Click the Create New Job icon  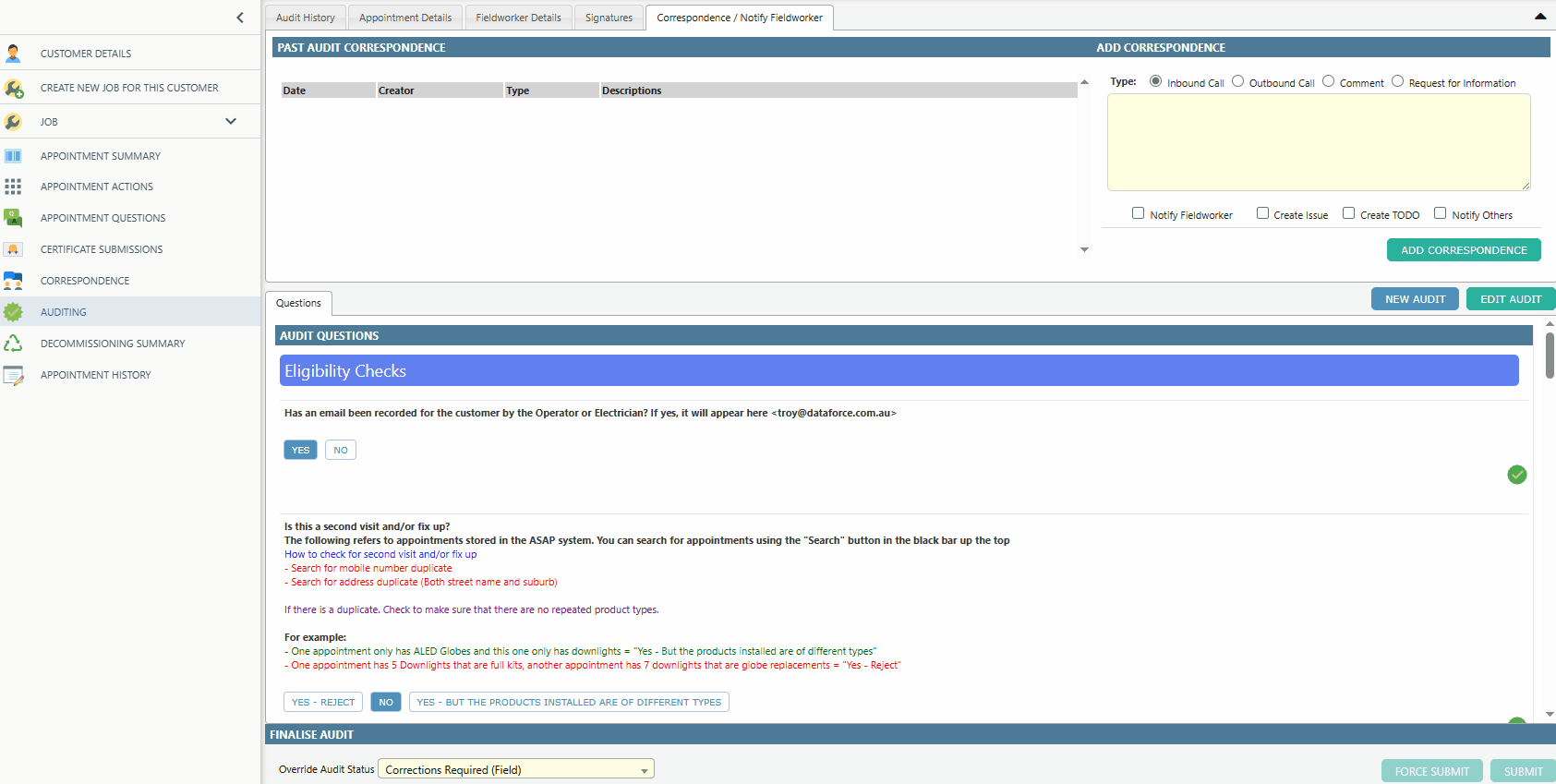[13, 89]
